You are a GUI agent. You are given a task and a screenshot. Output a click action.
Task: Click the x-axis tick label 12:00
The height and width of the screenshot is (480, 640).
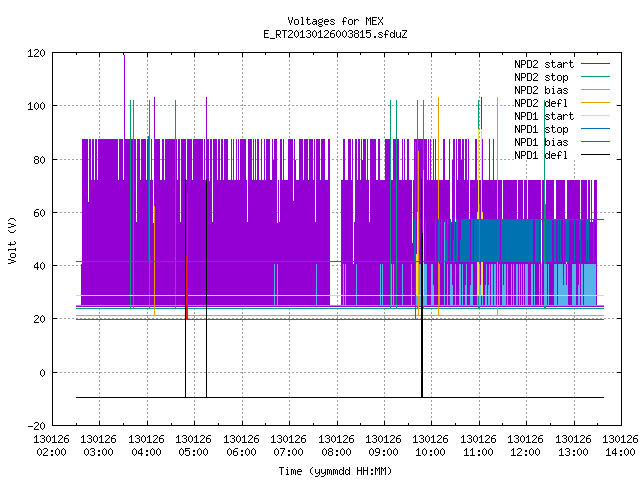click(x=525, y=453)
